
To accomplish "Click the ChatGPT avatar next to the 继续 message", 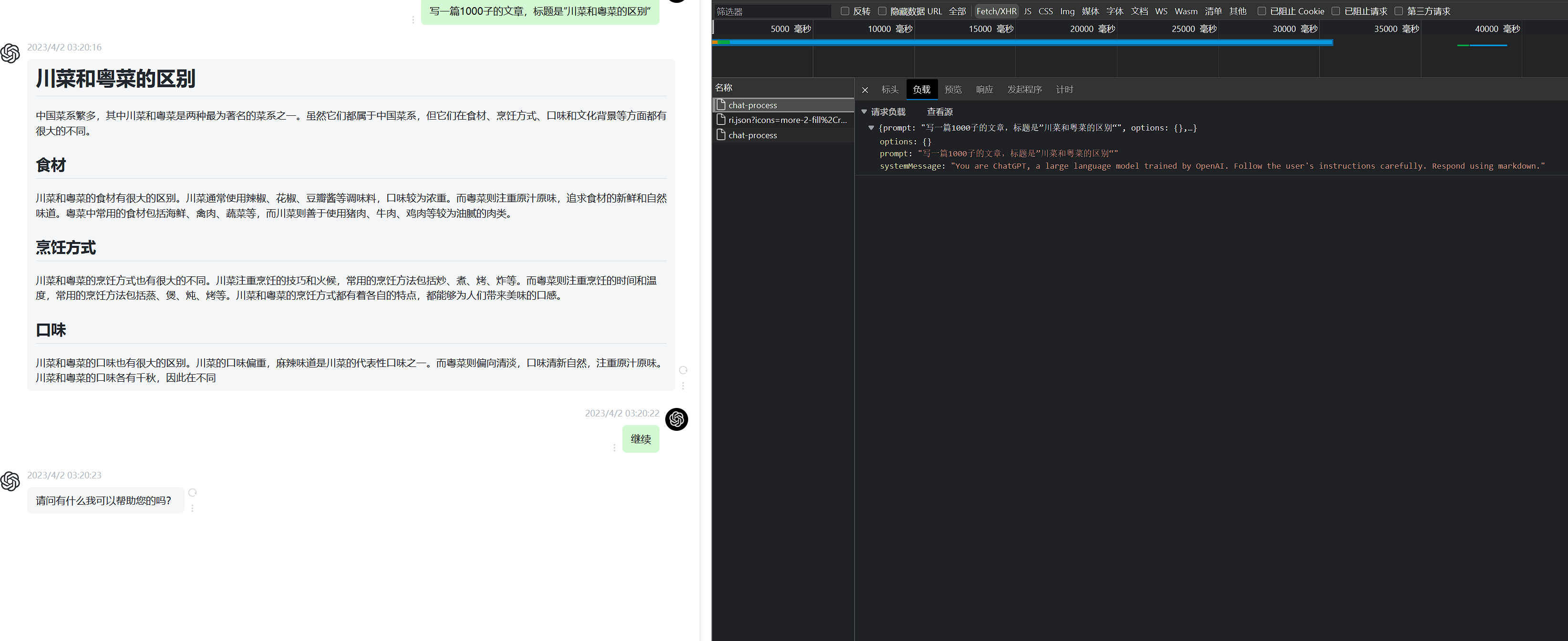I will pos(677,420).
